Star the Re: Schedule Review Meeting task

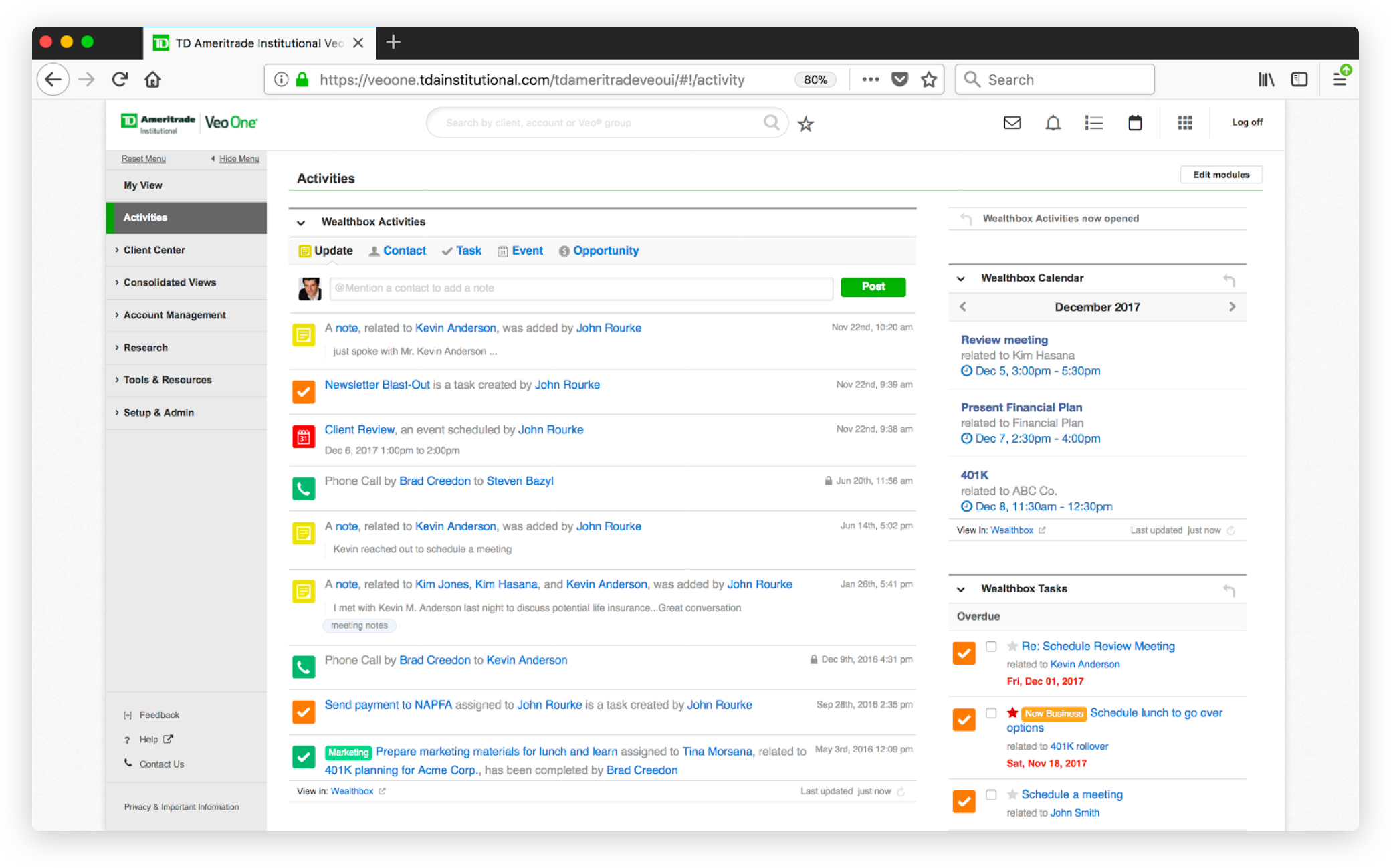point(1012,646)
